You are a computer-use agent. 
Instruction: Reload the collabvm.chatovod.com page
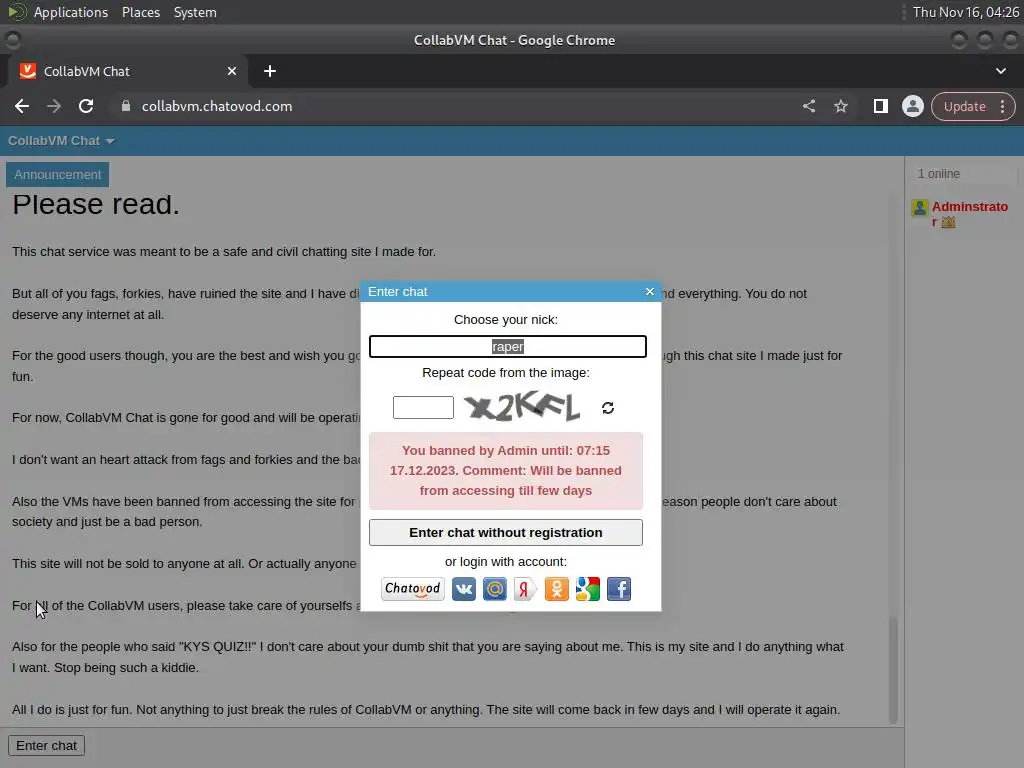click(x=86, y=106)
